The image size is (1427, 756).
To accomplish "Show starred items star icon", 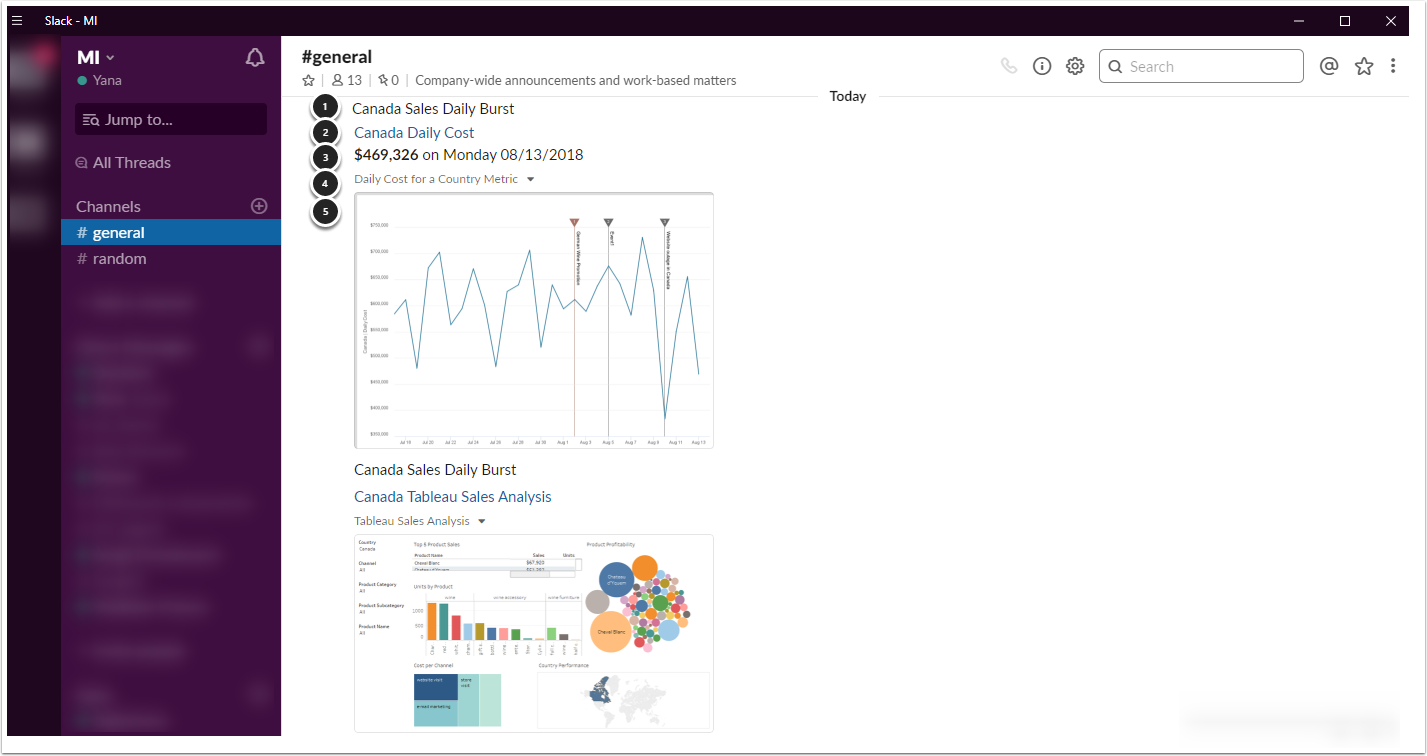I will (1364, 66).
